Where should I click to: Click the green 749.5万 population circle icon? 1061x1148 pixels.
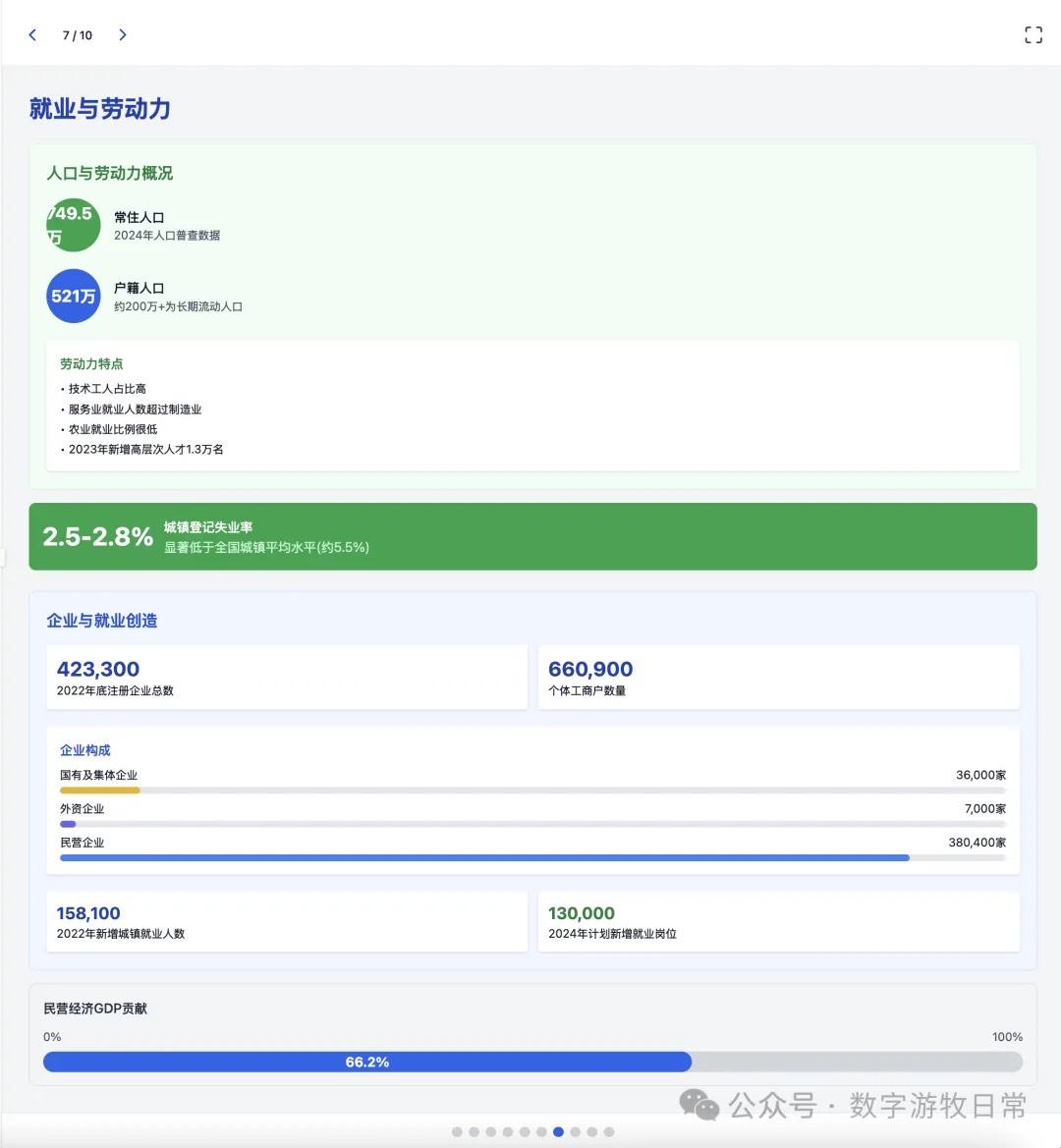click(x=73, y=225)
